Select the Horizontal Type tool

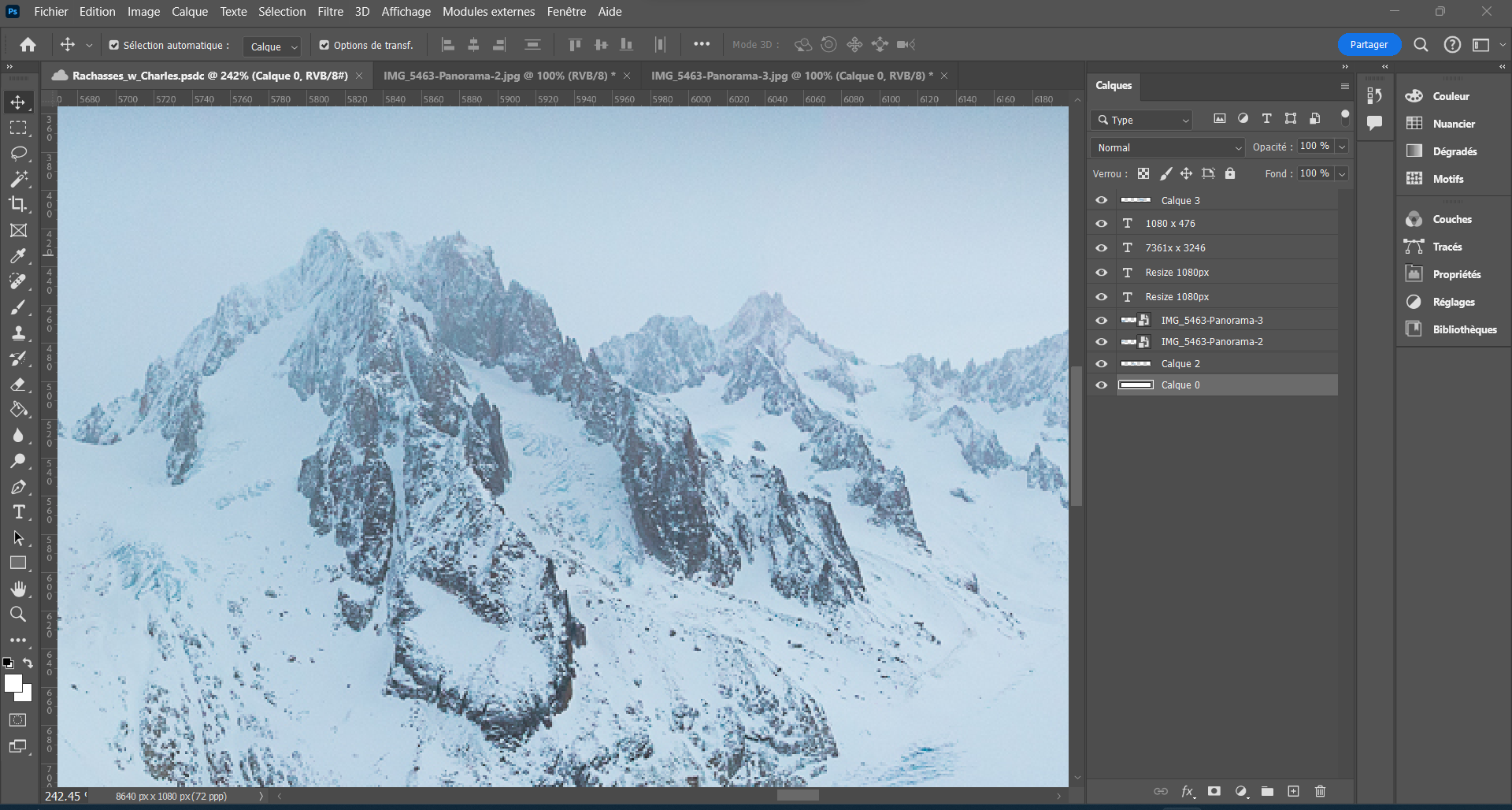point(19,511)
